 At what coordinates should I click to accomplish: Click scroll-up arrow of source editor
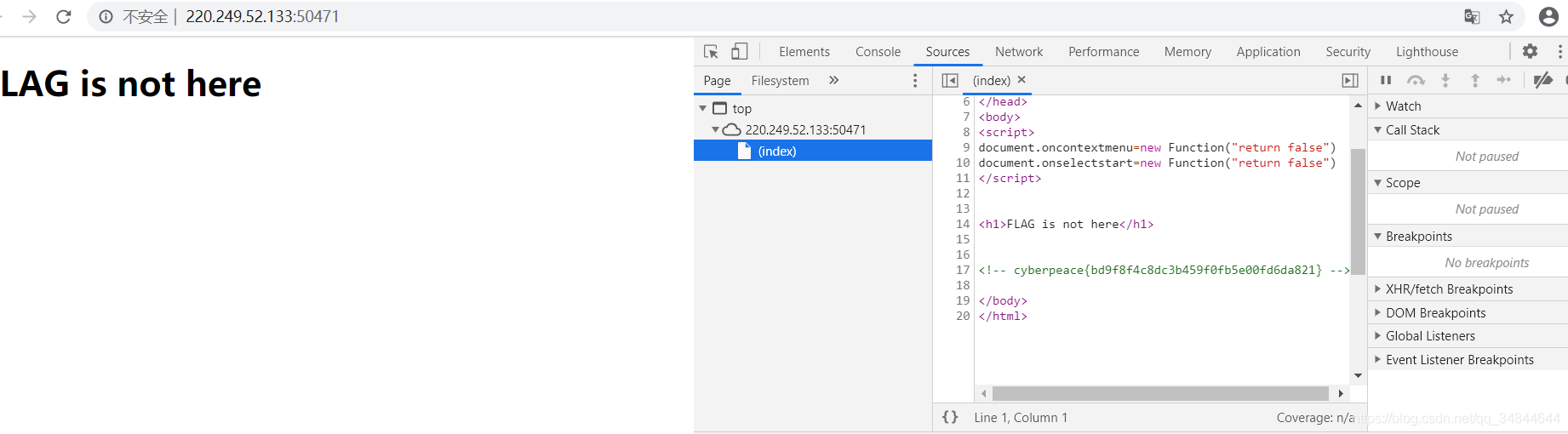1358,106
